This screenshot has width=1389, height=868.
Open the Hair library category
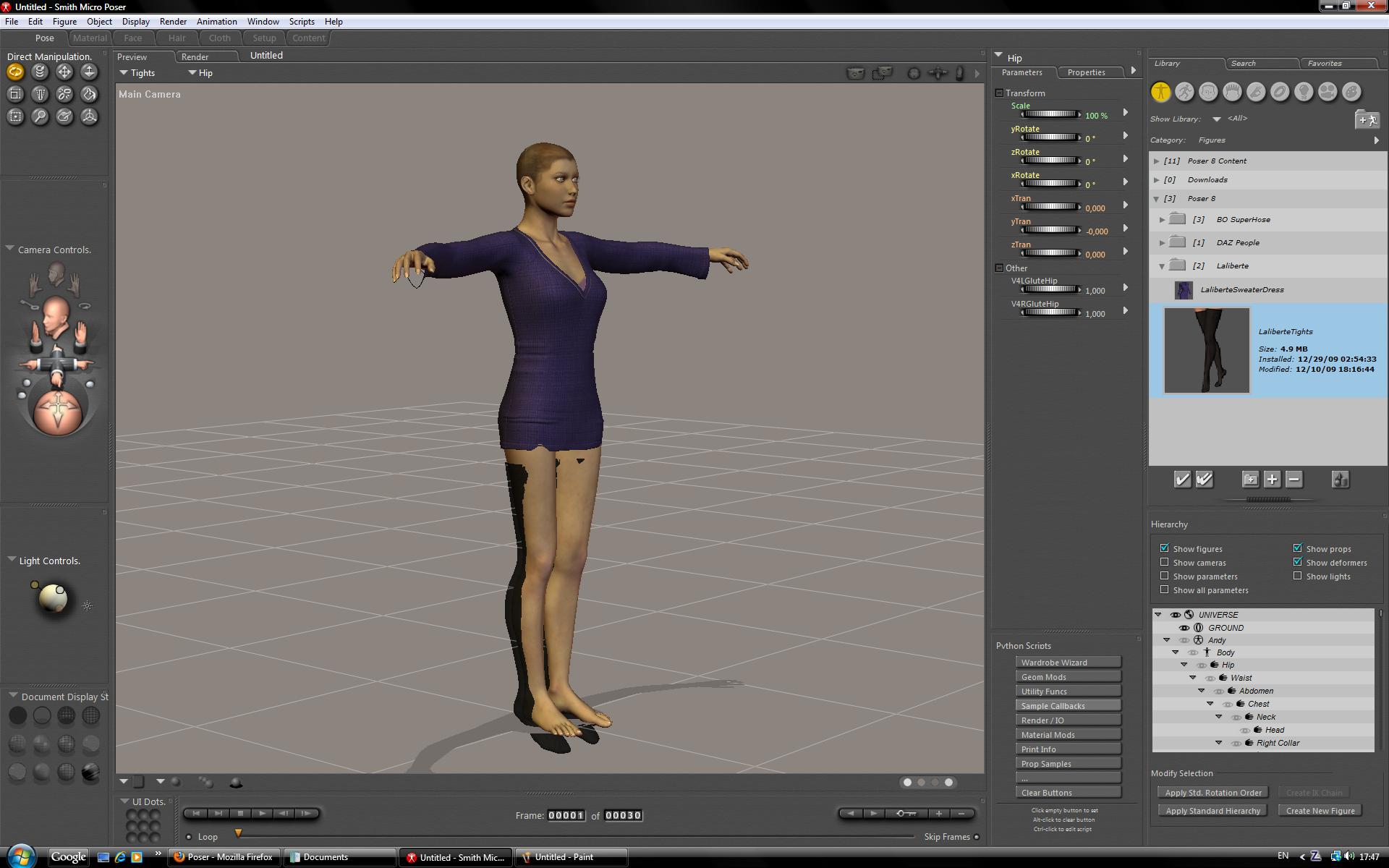click(x=1233, y=92)
